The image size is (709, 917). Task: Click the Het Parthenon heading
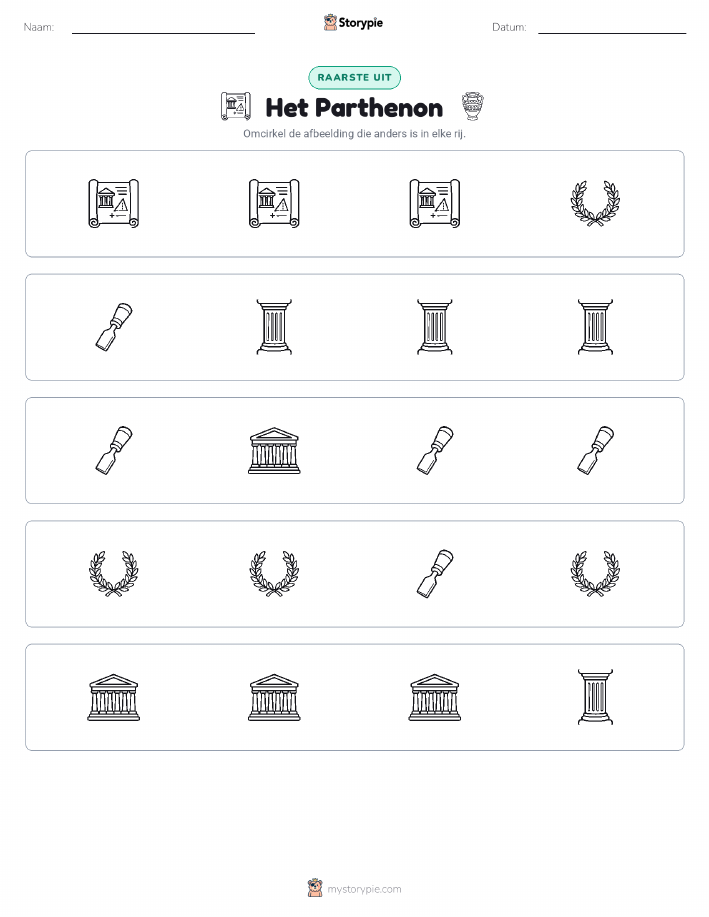click(x=354, y=108)
